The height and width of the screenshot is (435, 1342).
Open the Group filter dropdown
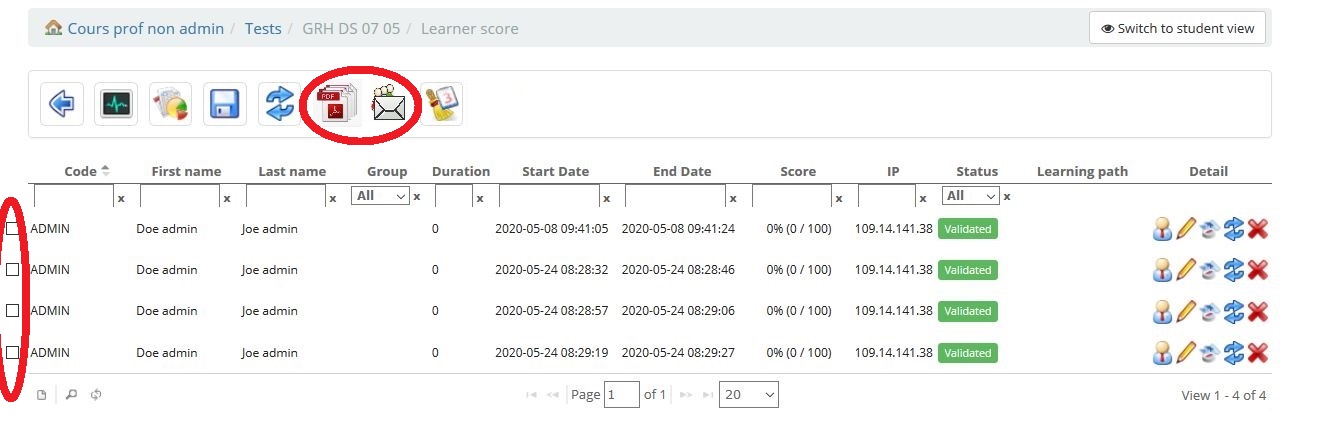(x=382, y=196)
